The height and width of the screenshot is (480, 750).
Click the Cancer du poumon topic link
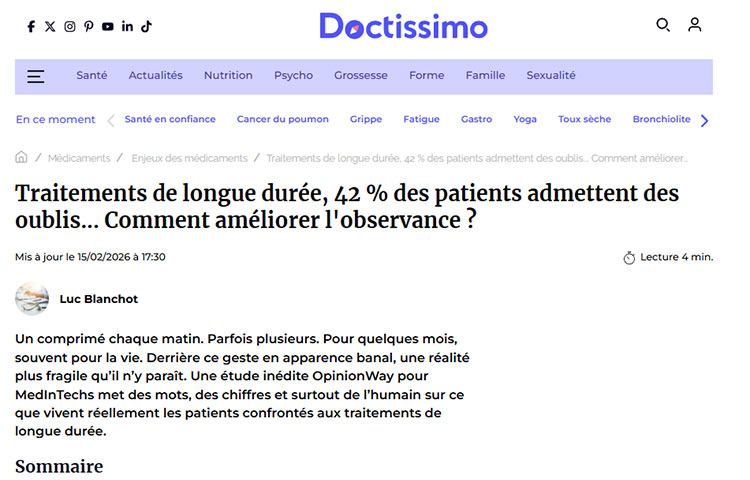(x=282, y=120)
